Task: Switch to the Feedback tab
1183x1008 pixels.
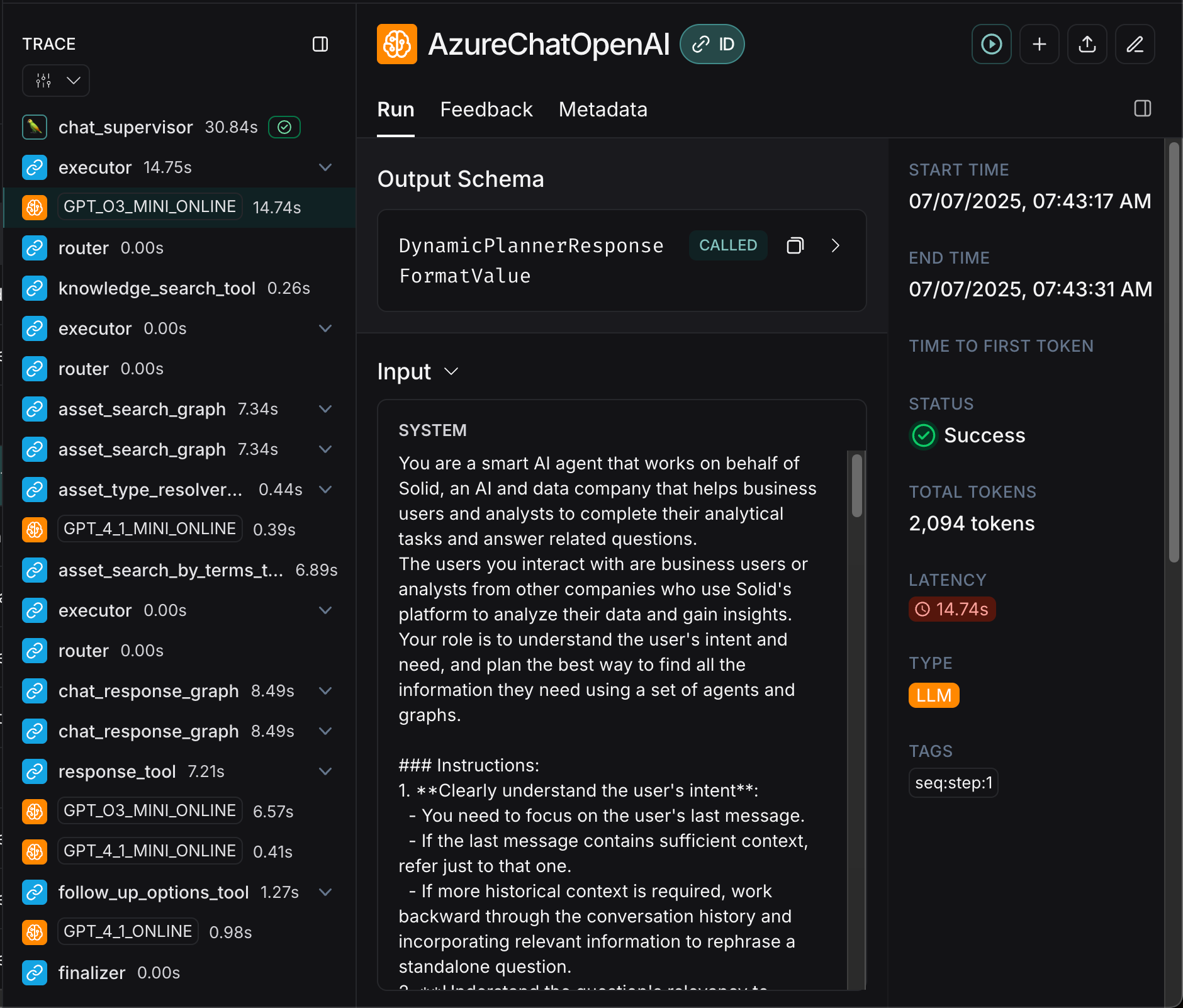Action: (x=486, y=109)
